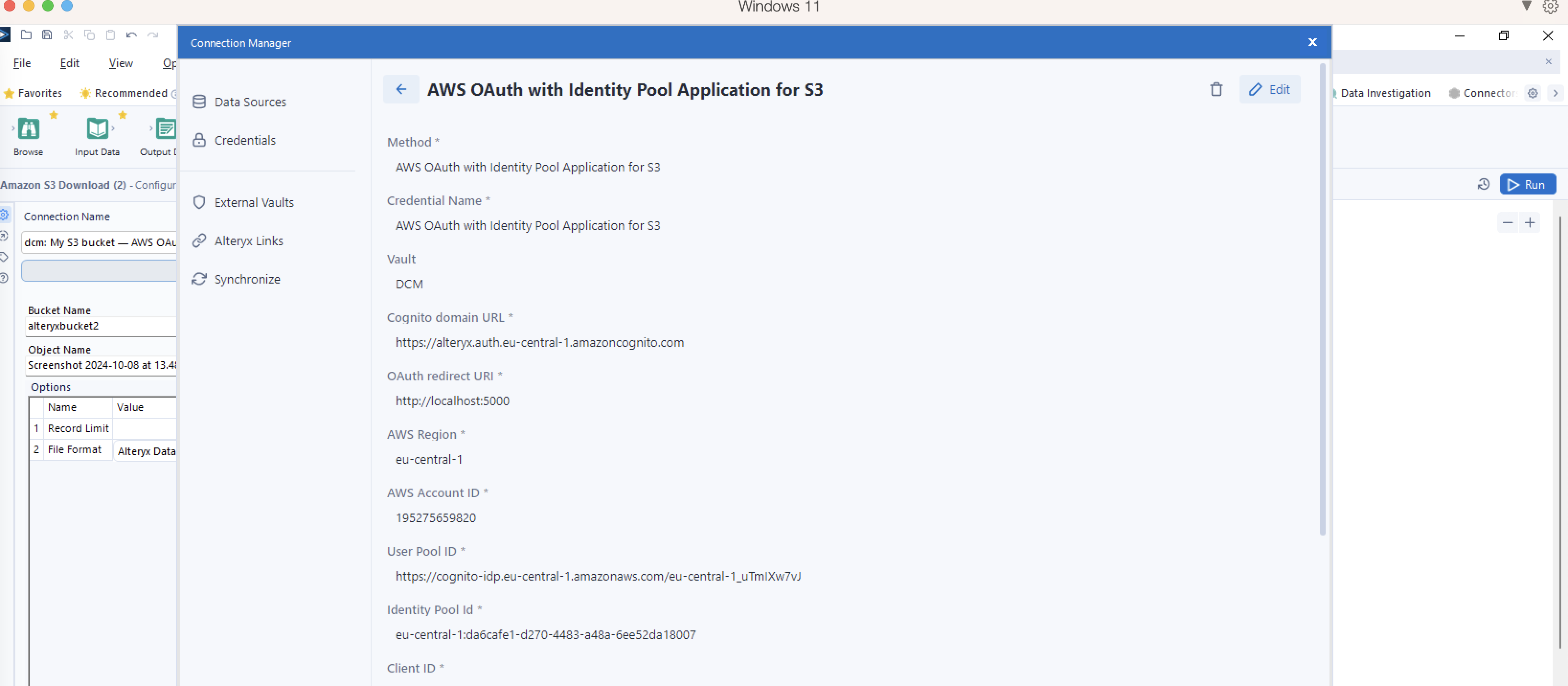Image resolution: width=1568 pixels, height=686 pixels.
Task: Open Alteryx Links in Connection Manager
Action: [x=248, y=240]
